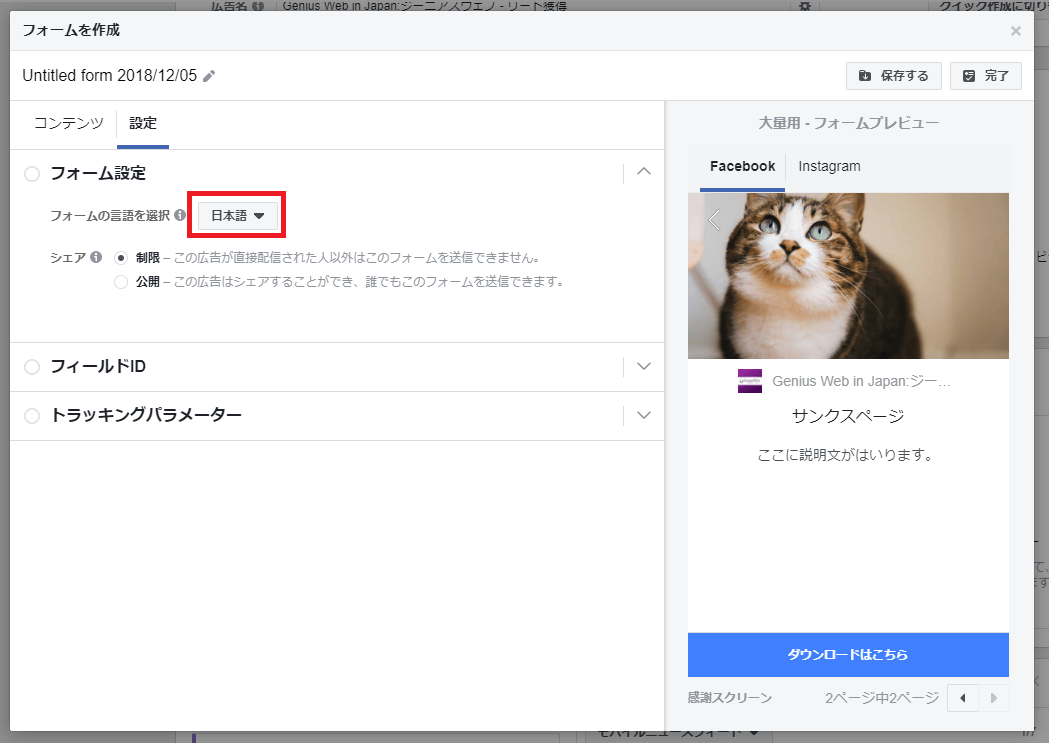Click the Genius Web in Japan page name

[862, 381]
